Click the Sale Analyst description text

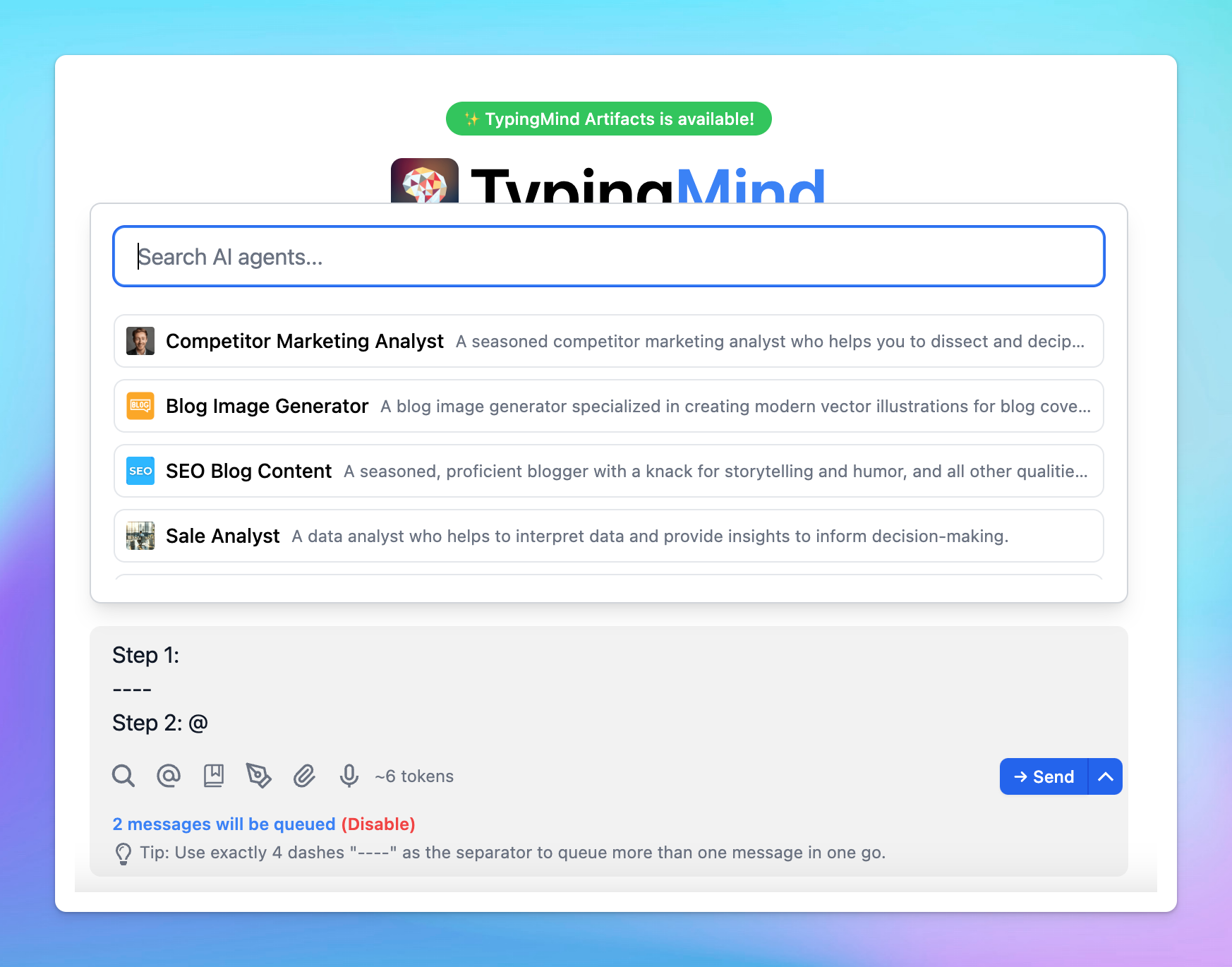tap(650, 536)
